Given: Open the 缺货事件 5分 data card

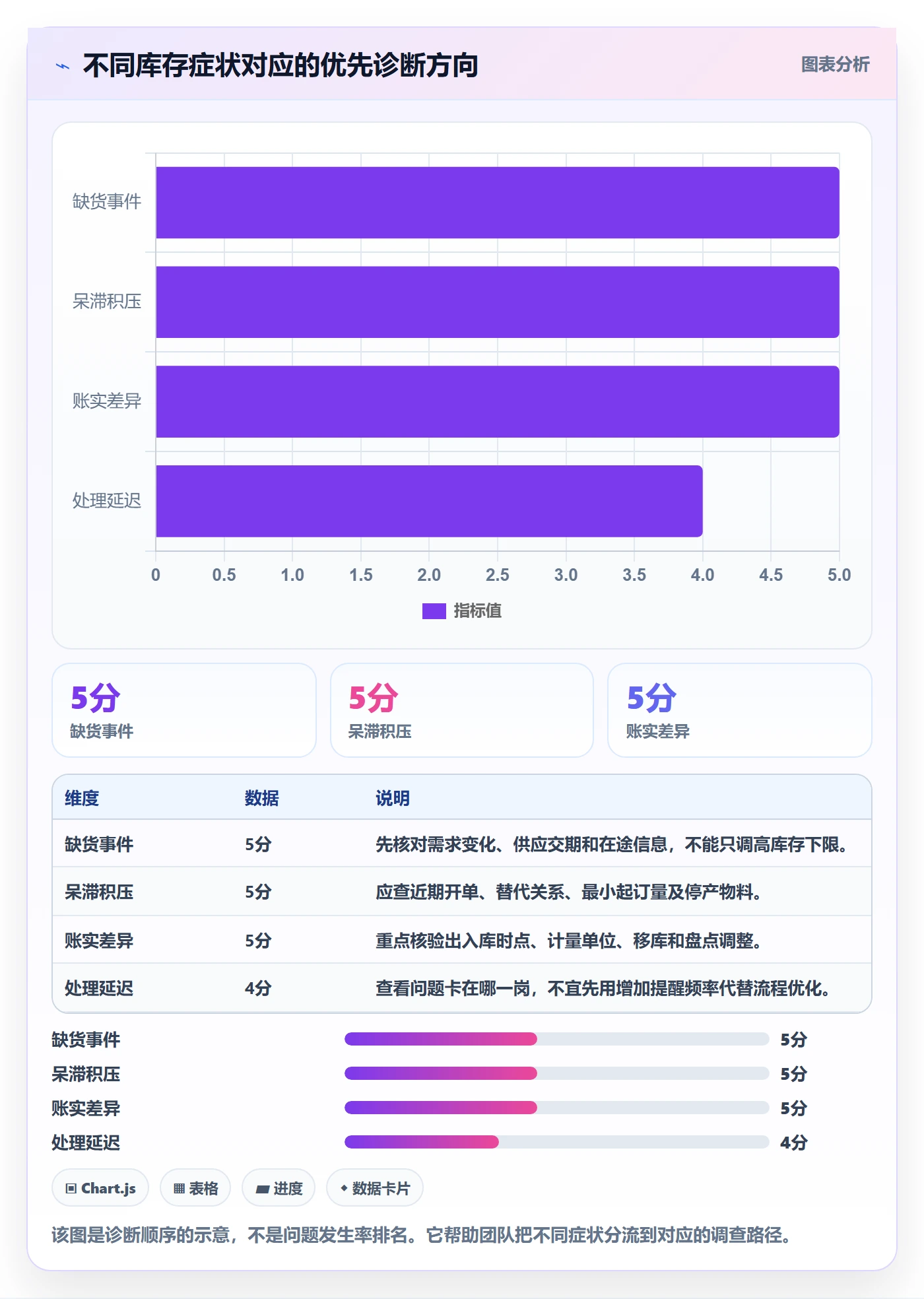Looking at the screenshot, I should point(184,710).
